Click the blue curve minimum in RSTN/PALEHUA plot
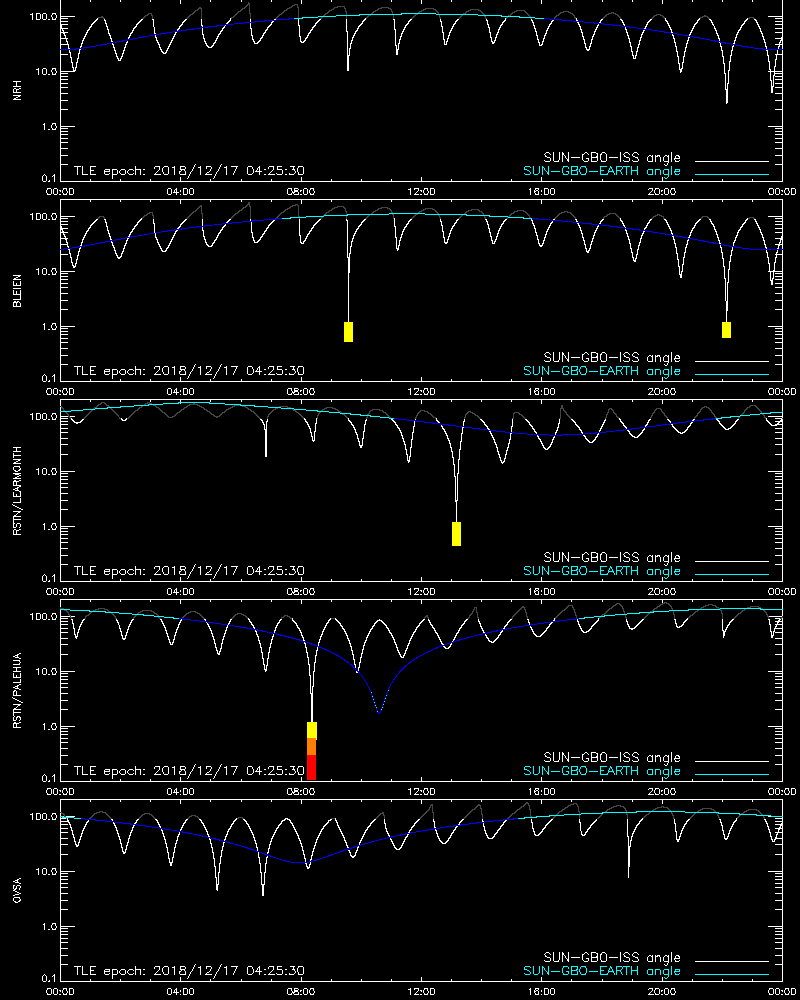The width and height of the screenshot is (800, 1000). (380, 712)
